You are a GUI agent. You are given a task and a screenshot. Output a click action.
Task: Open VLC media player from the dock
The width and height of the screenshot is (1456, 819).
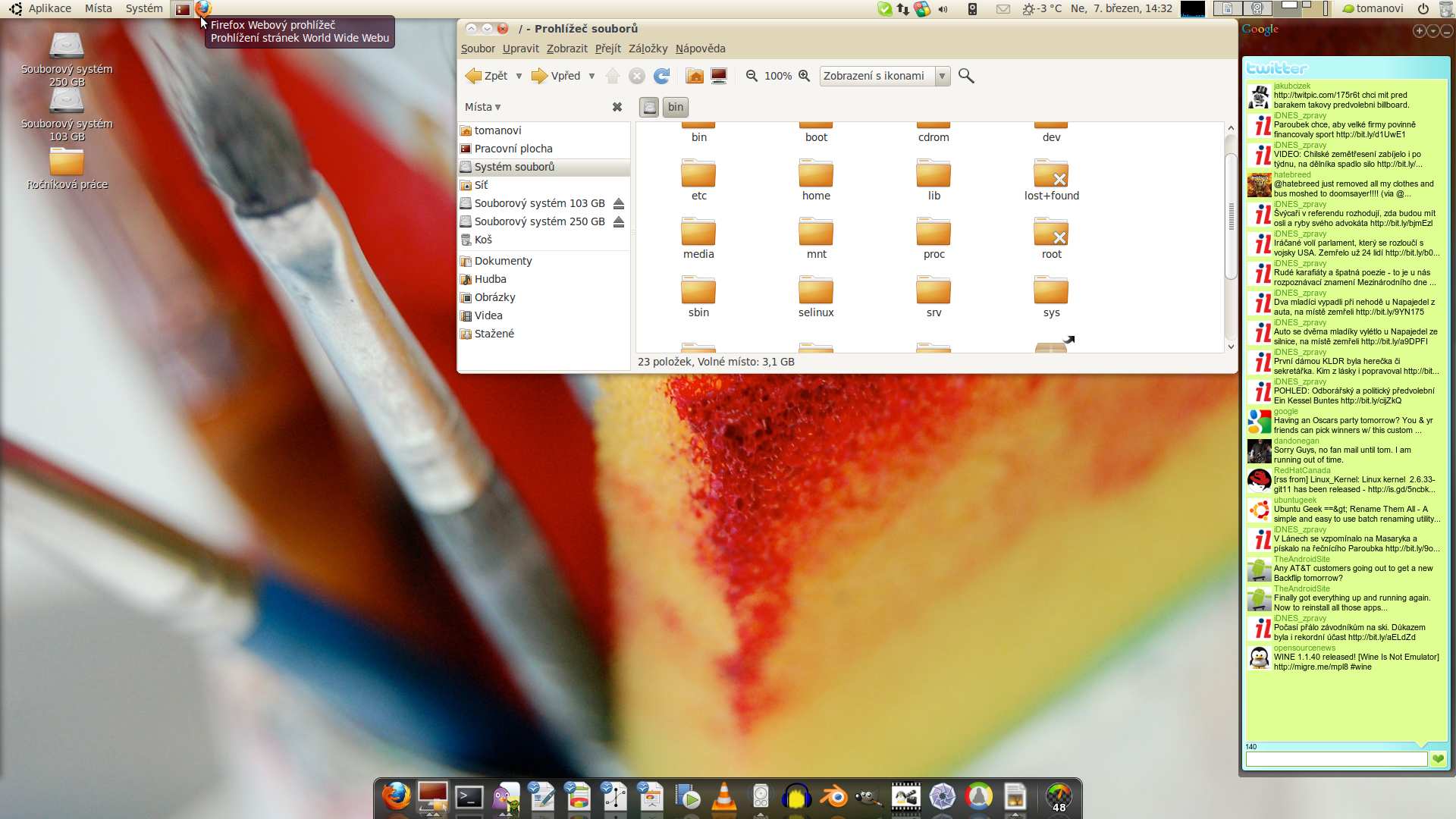(x=724, y=797)
